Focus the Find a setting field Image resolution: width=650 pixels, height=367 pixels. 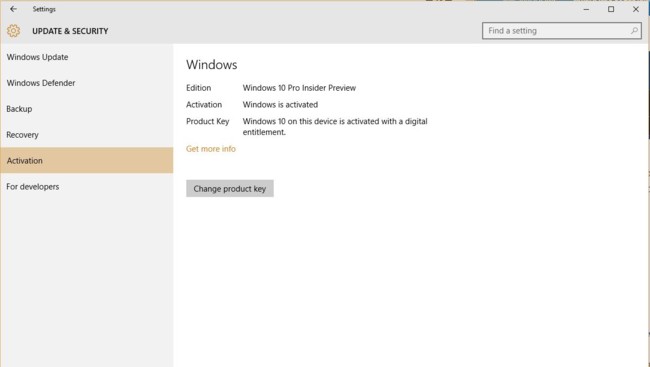(561, 31)
